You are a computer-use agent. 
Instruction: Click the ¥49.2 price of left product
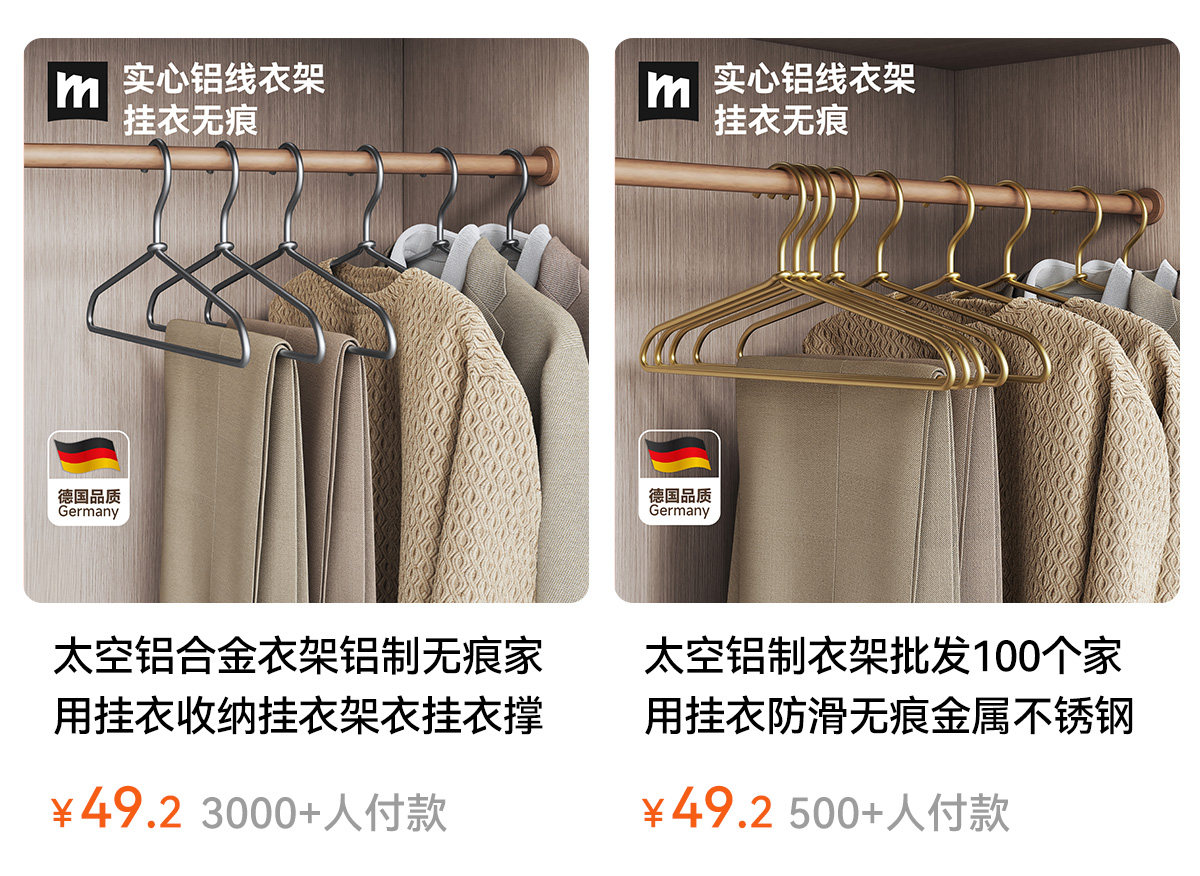coord(117,810)
